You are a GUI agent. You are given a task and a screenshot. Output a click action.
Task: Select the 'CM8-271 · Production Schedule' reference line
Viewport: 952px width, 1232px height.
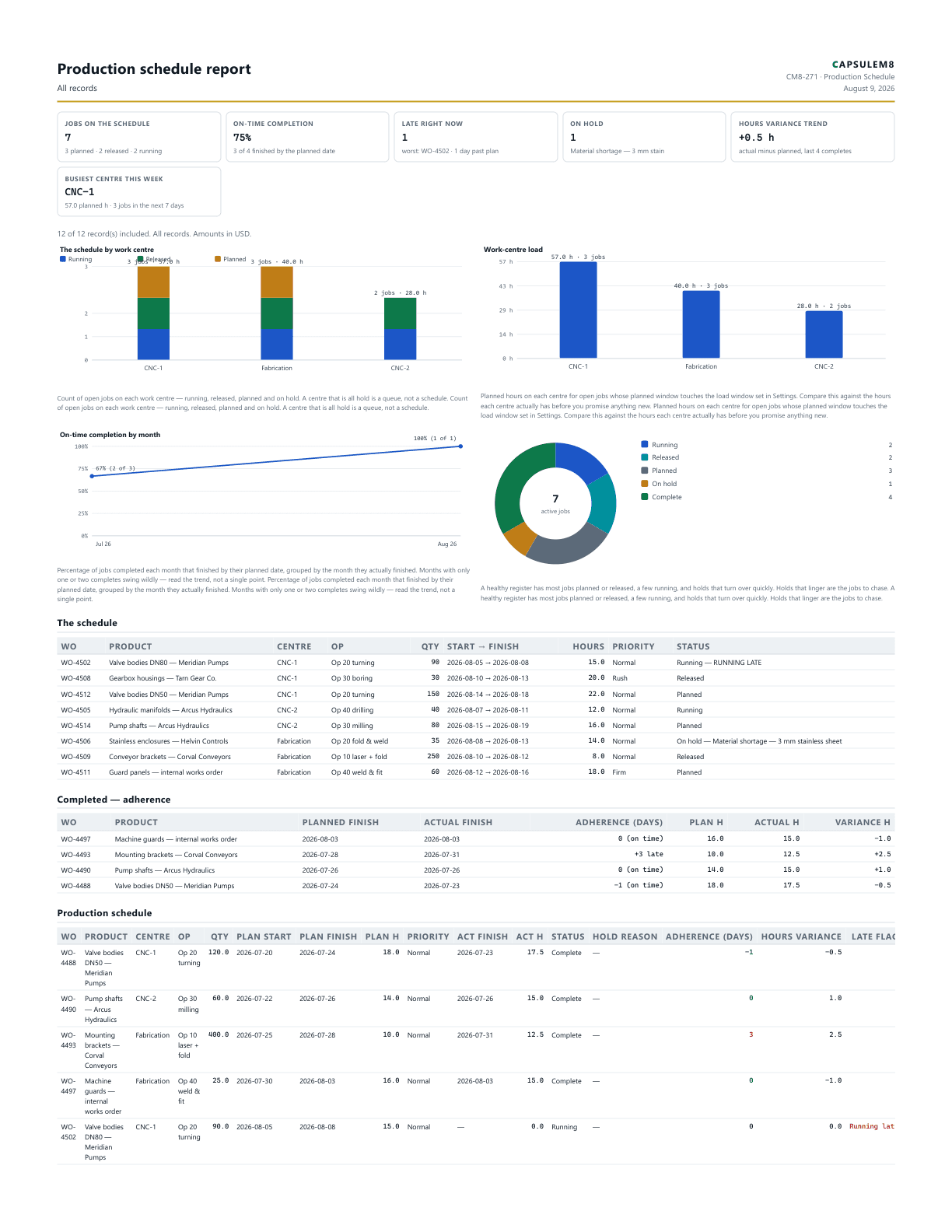coord(840,77)
